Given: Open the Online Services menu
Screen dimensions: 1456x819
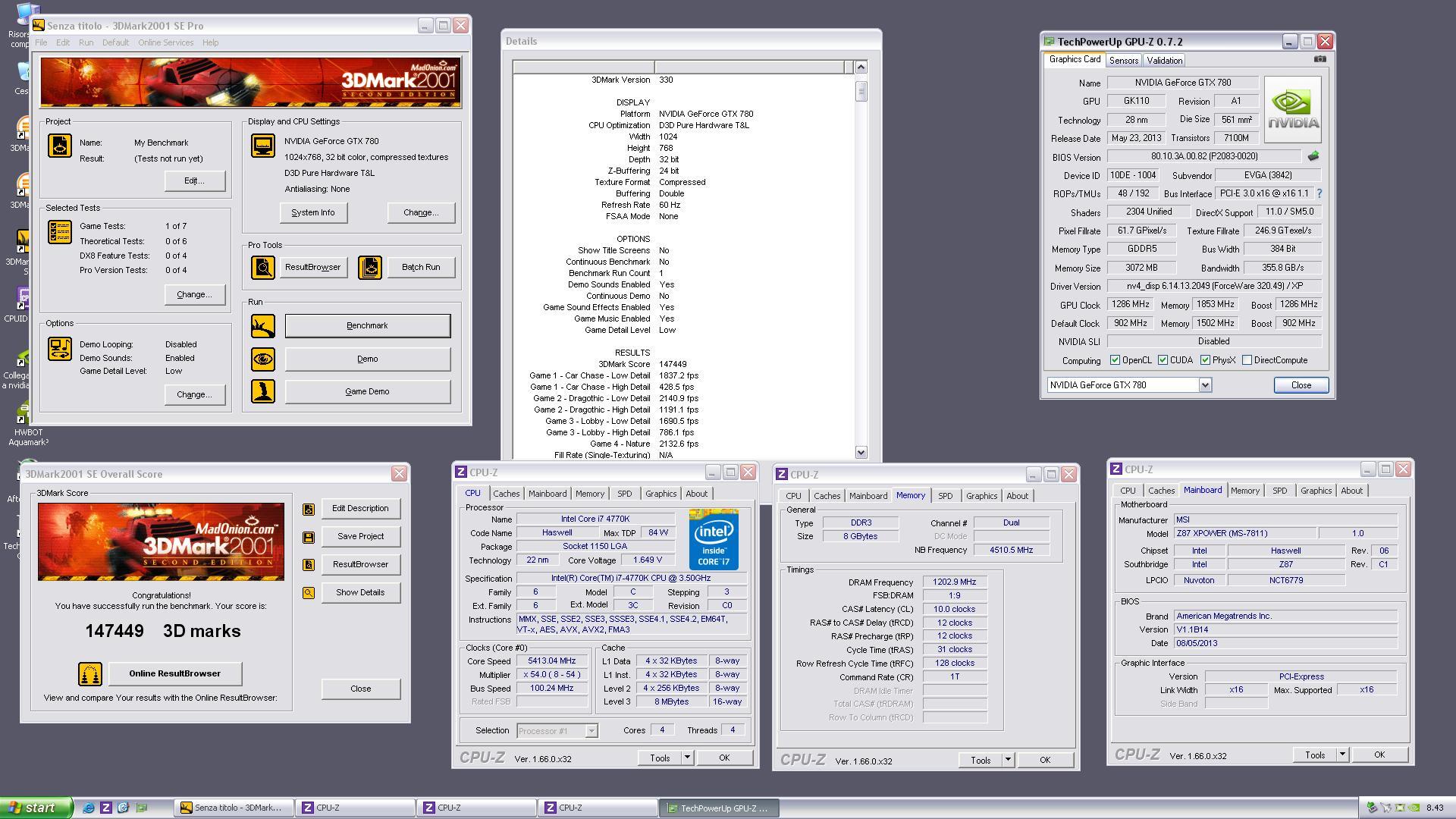Looking at the screenshot, I should click(165, 42).
